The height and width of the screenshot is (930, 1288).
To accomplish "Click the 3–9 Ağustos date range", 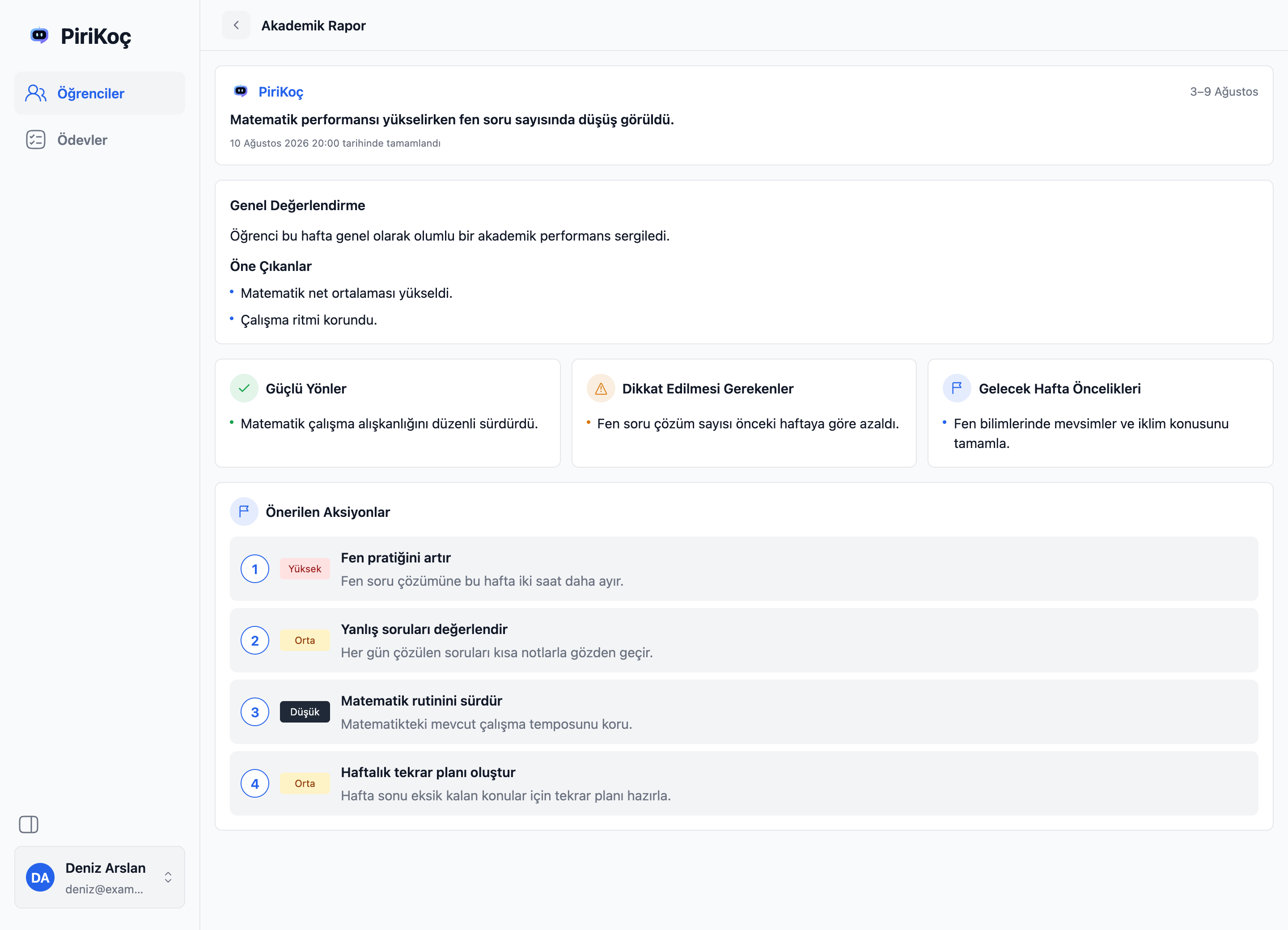I will 1224,91.
